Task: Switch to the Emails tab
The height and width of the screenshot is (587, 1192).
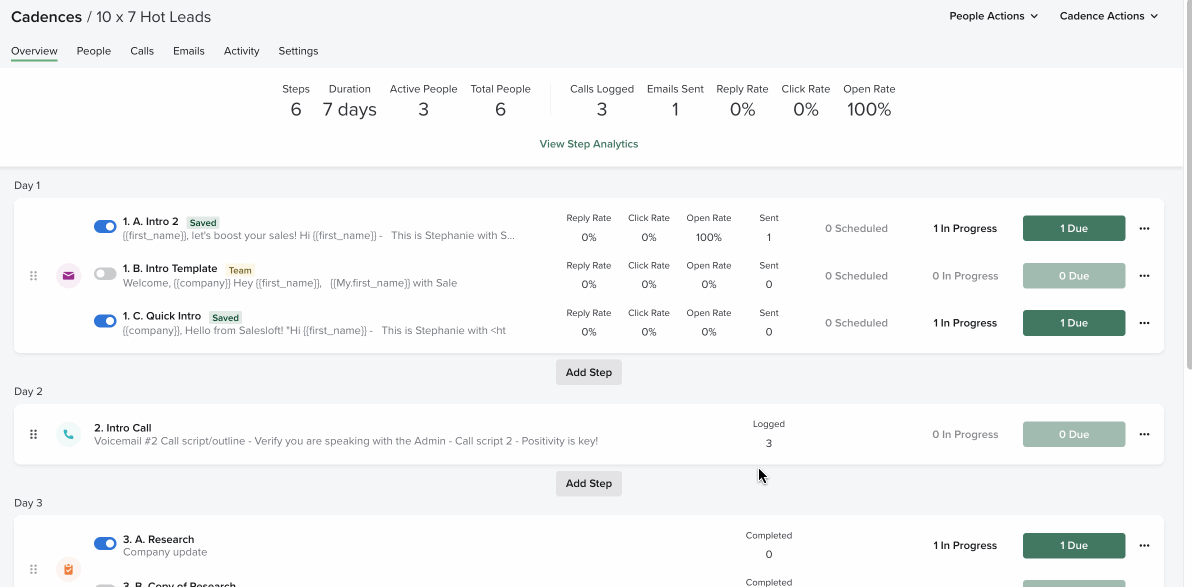Action: coord(188,51)
